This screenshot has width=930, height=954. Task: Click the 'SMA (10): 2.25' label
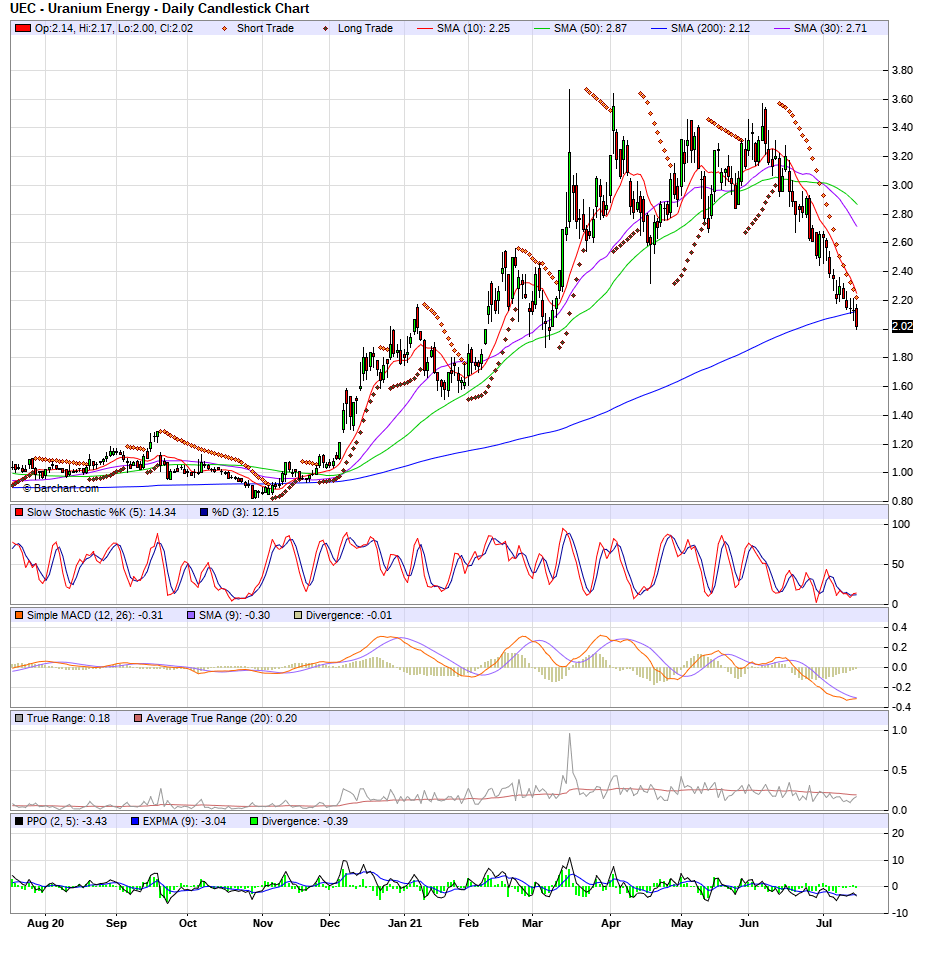coord(473,29)
